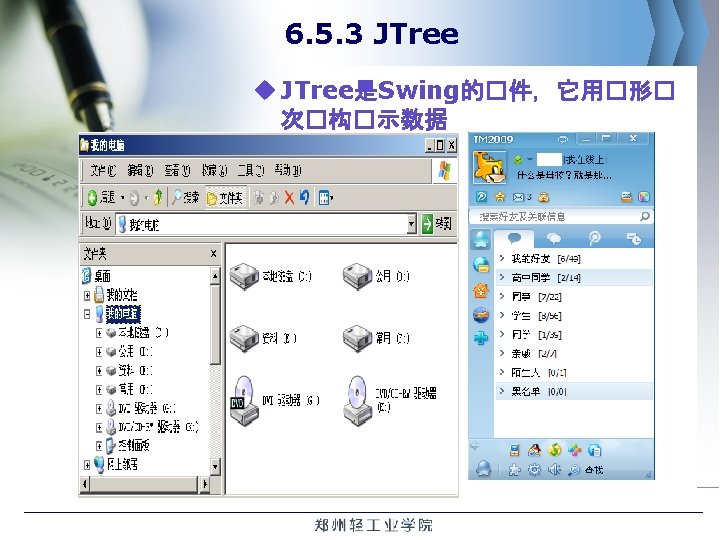Viewport: 720px width, 540px height.
Task: Open the 文件 menu in Explorer
Action: point(103,170)
